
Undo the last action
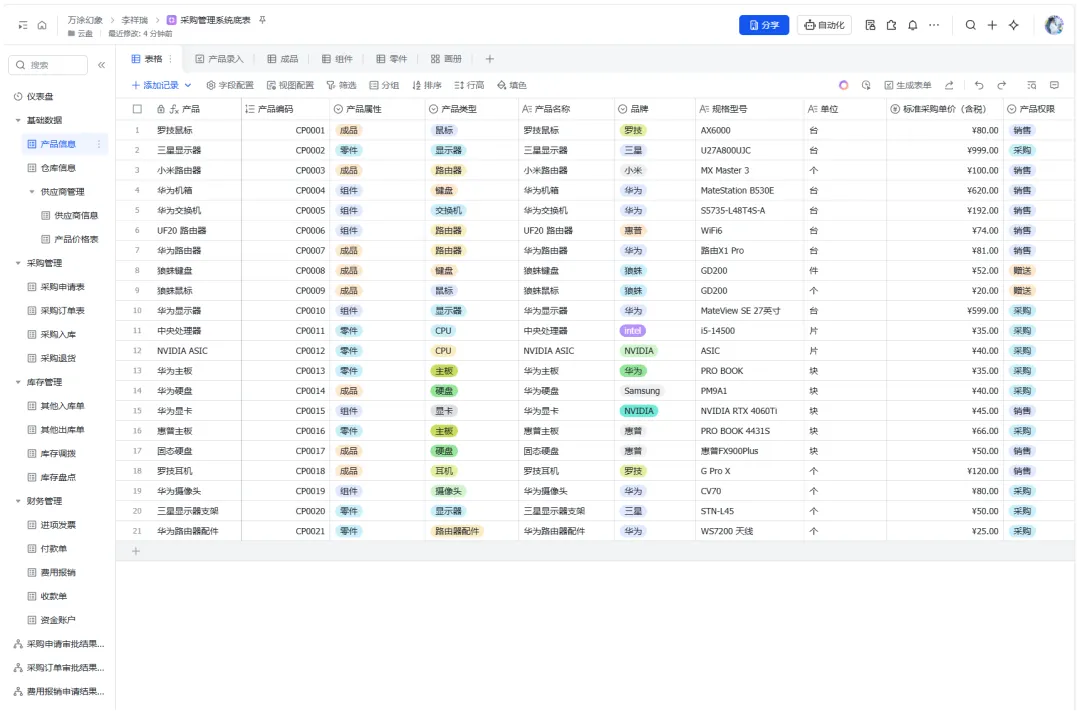(x=979, y=85)
